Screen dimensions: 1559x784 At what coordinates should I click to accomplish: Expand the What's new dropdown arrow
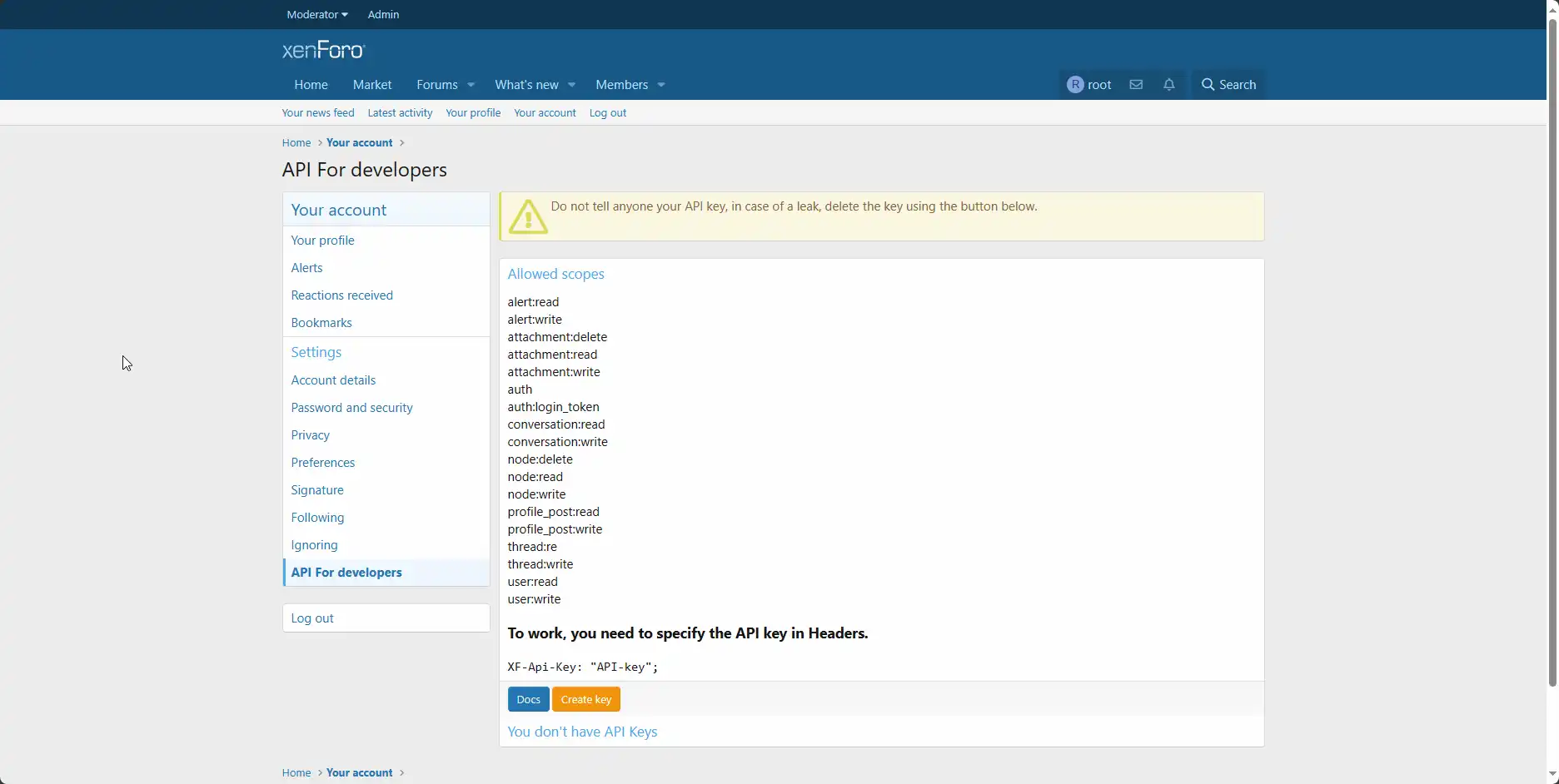point(572,86)
